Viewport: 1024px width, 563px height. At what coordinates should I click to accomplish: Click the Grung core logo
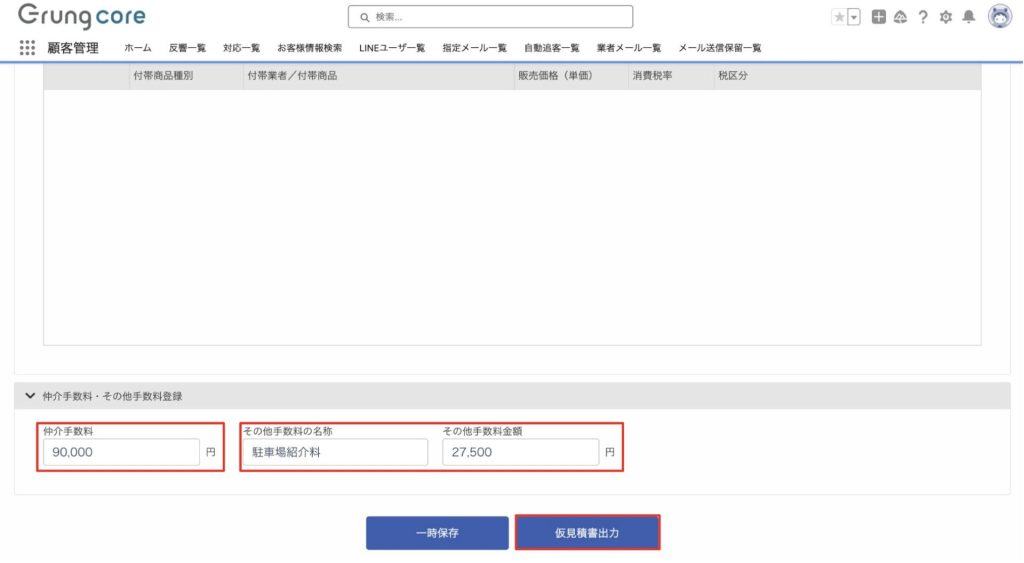81,17
